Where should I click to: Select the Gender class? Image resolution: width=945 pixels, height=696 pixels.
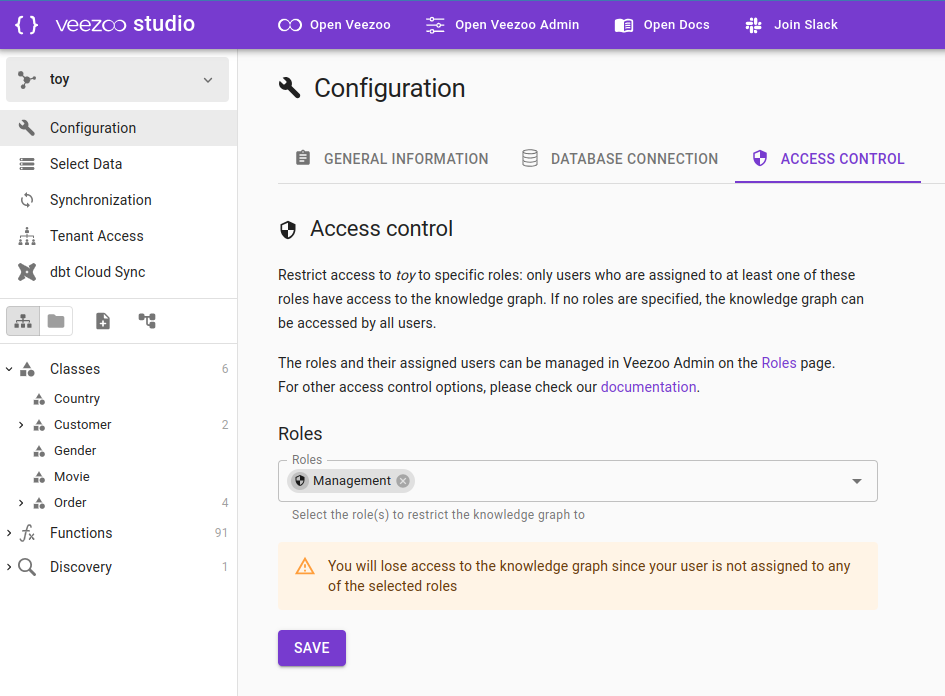click(75, 451)
